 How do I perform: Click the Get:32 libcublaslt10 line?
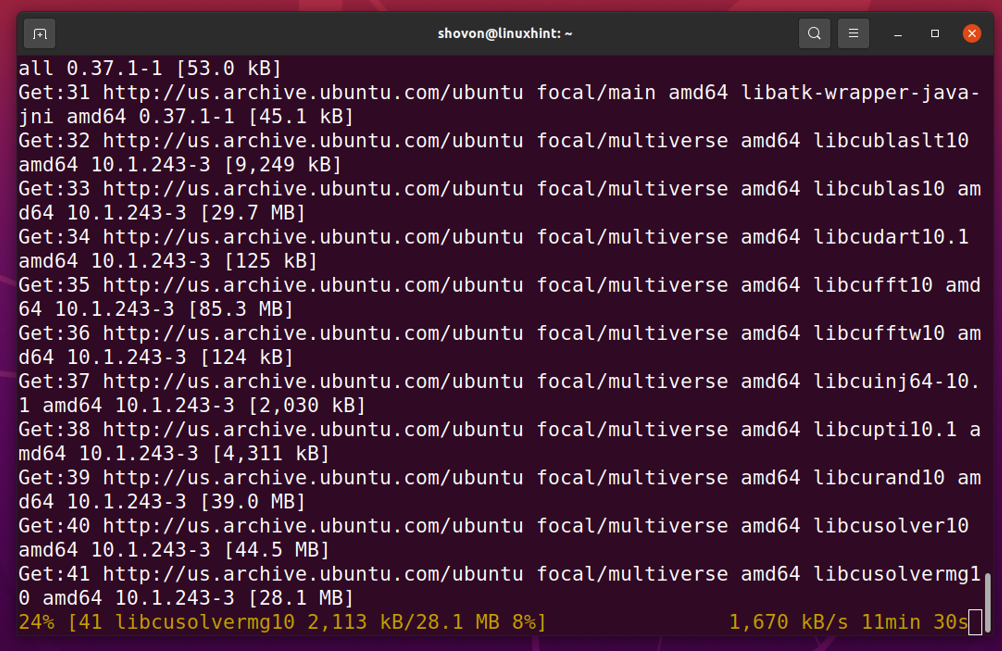pyautogui.click(x=493, y=153)
